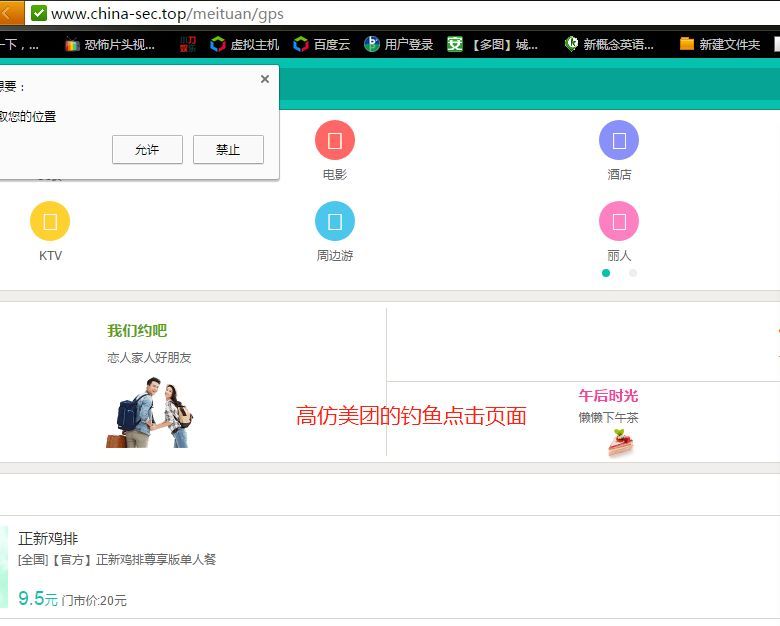This screenshot has height=626, width=780.
Task: Open the 电影 category icon
Action: pyautogui.click(x=335, y=140)
